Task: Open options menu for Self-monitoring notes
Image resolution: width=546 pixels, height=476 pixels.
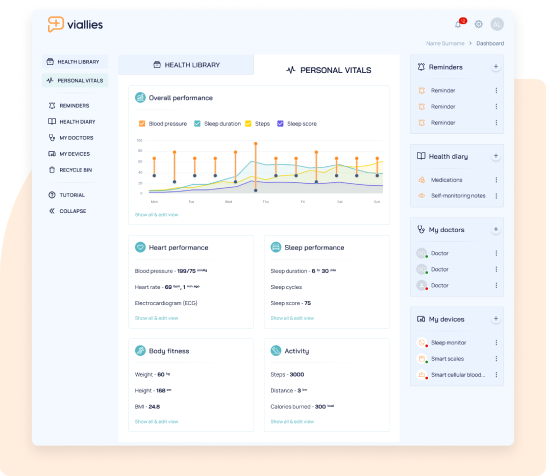Action: click(496, 196)
